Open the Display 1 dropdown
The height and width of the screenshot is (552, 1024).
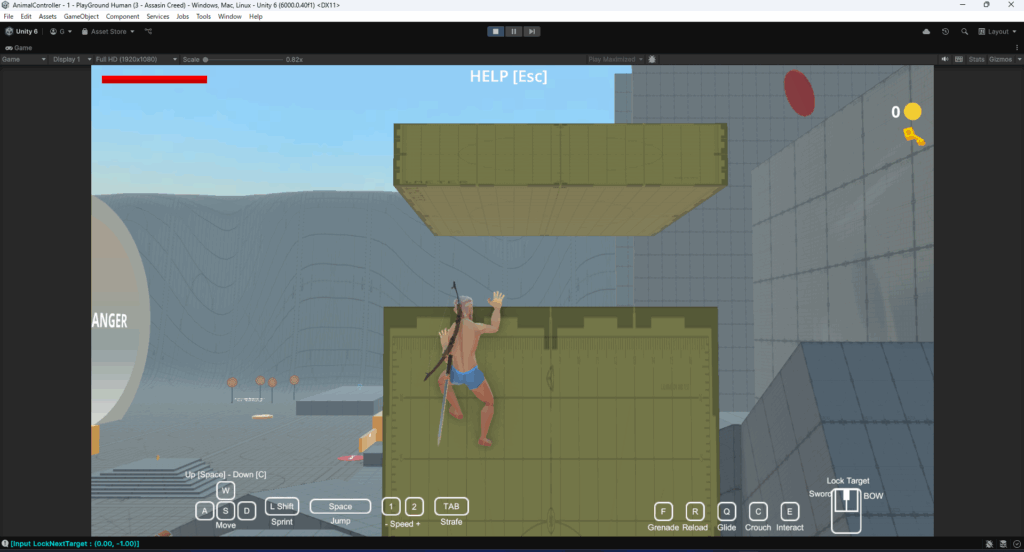pos(71,59)
